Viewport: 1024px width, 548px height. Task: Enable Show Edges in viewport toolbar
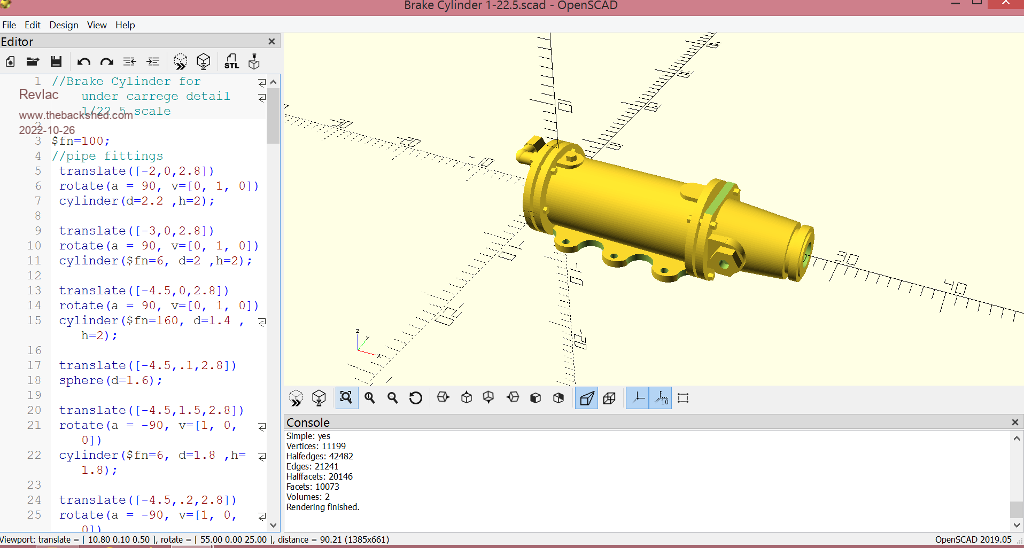(684, 398)
